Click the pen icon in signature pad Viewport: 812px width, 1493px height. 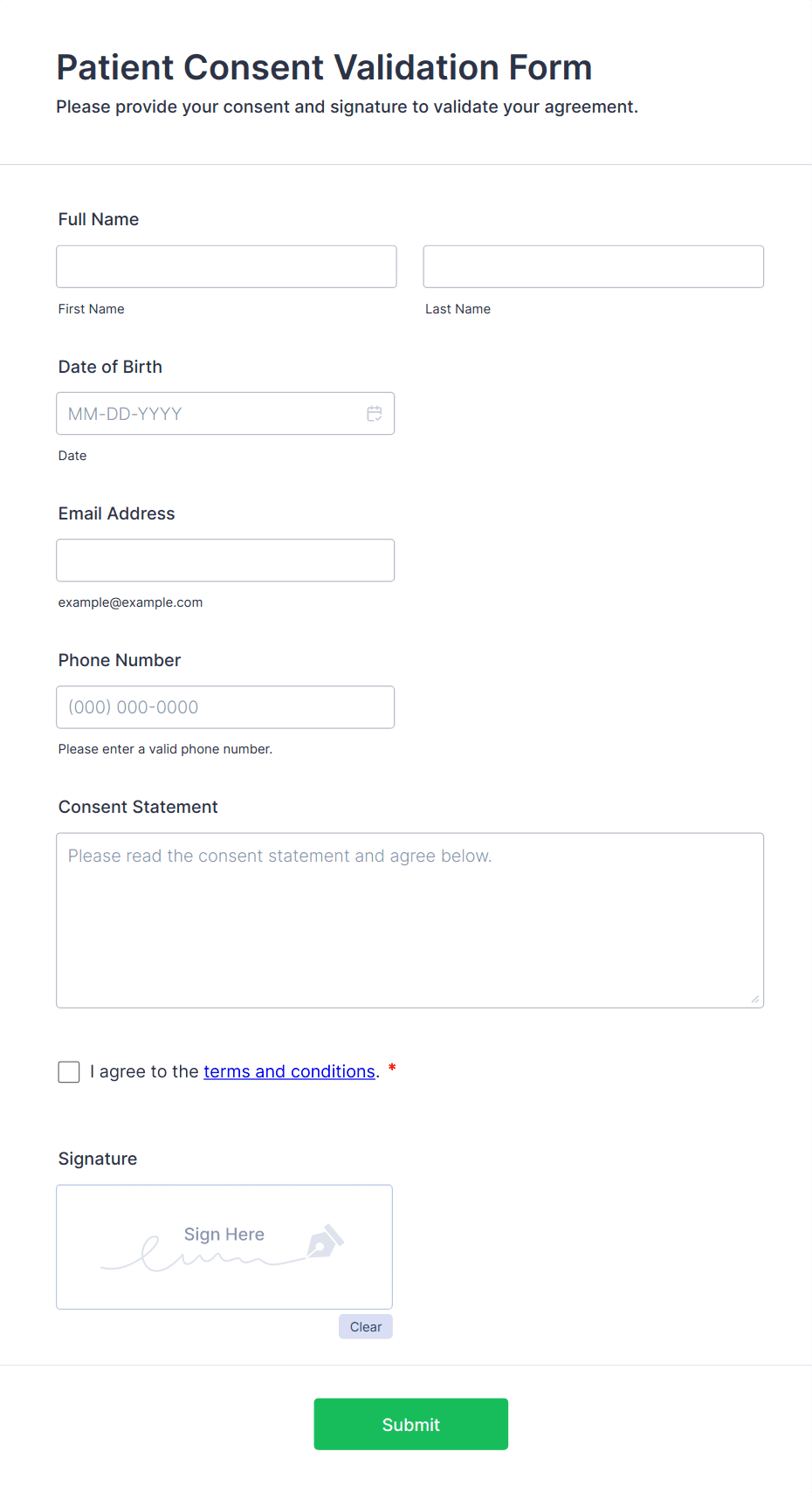pyautogui.click(x=326, y=1241)
